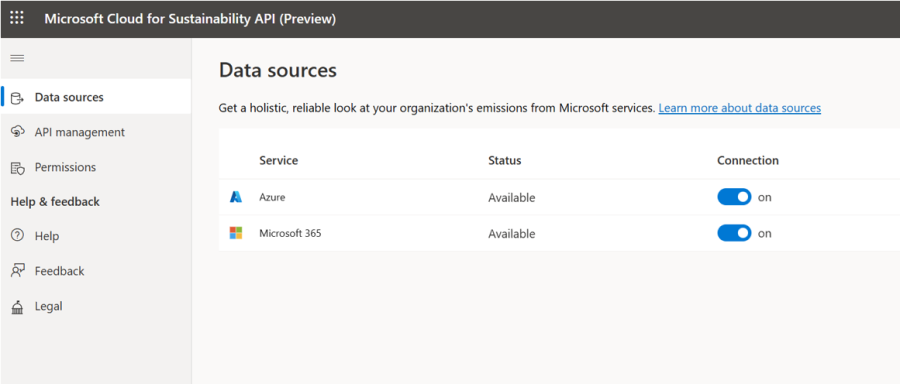Follow Learn more about data sources link
The image size is (900, 384).
click(739, 108)
